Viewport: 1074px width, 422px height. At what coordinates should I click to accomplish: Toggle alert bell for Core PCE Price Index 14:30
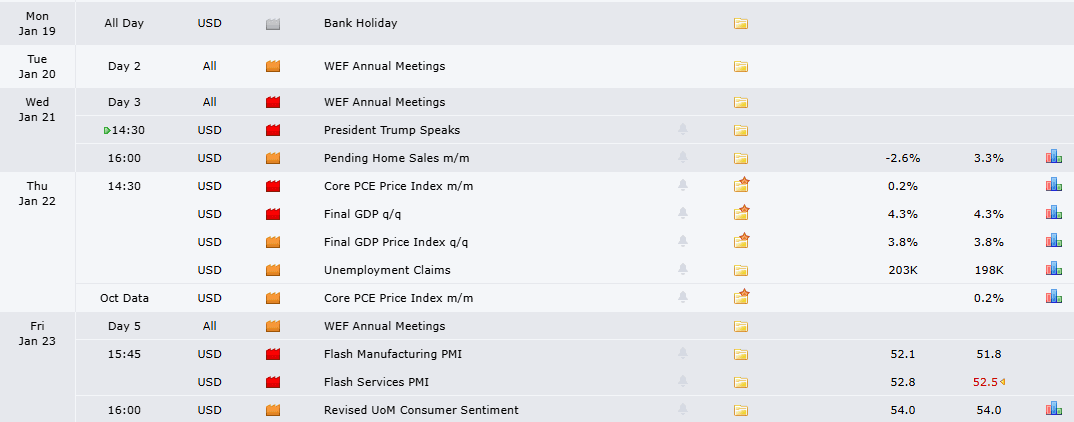coord(683,185)
